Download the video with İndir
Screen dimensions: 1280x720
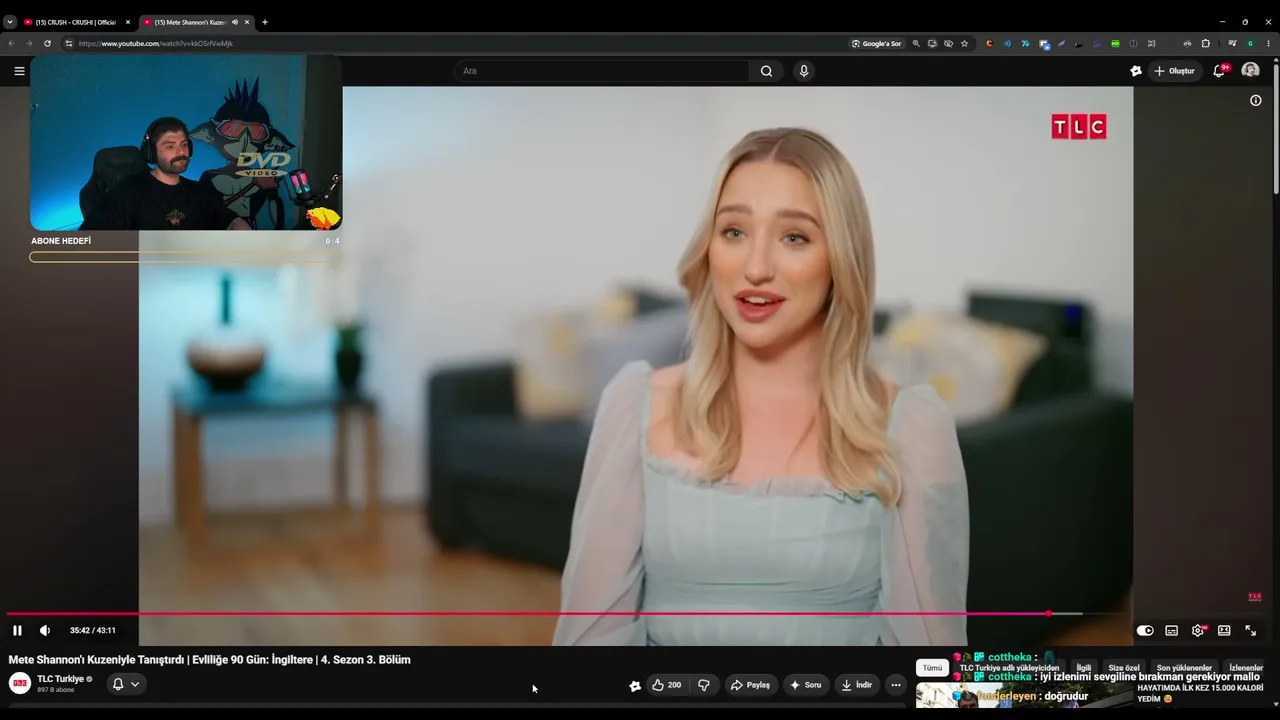[x=857, y=685]
